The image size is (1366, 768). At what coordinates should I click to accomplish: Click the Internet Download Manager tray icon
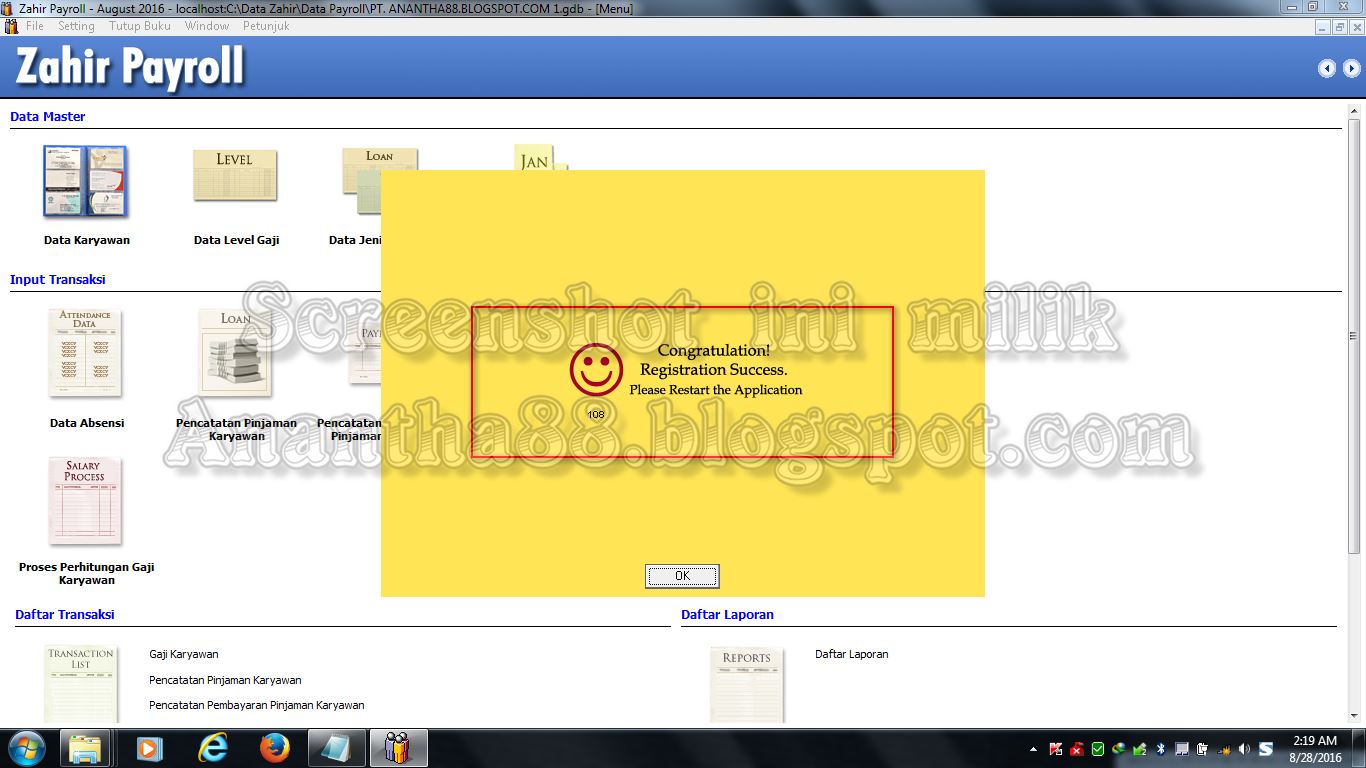point(1118,749)
